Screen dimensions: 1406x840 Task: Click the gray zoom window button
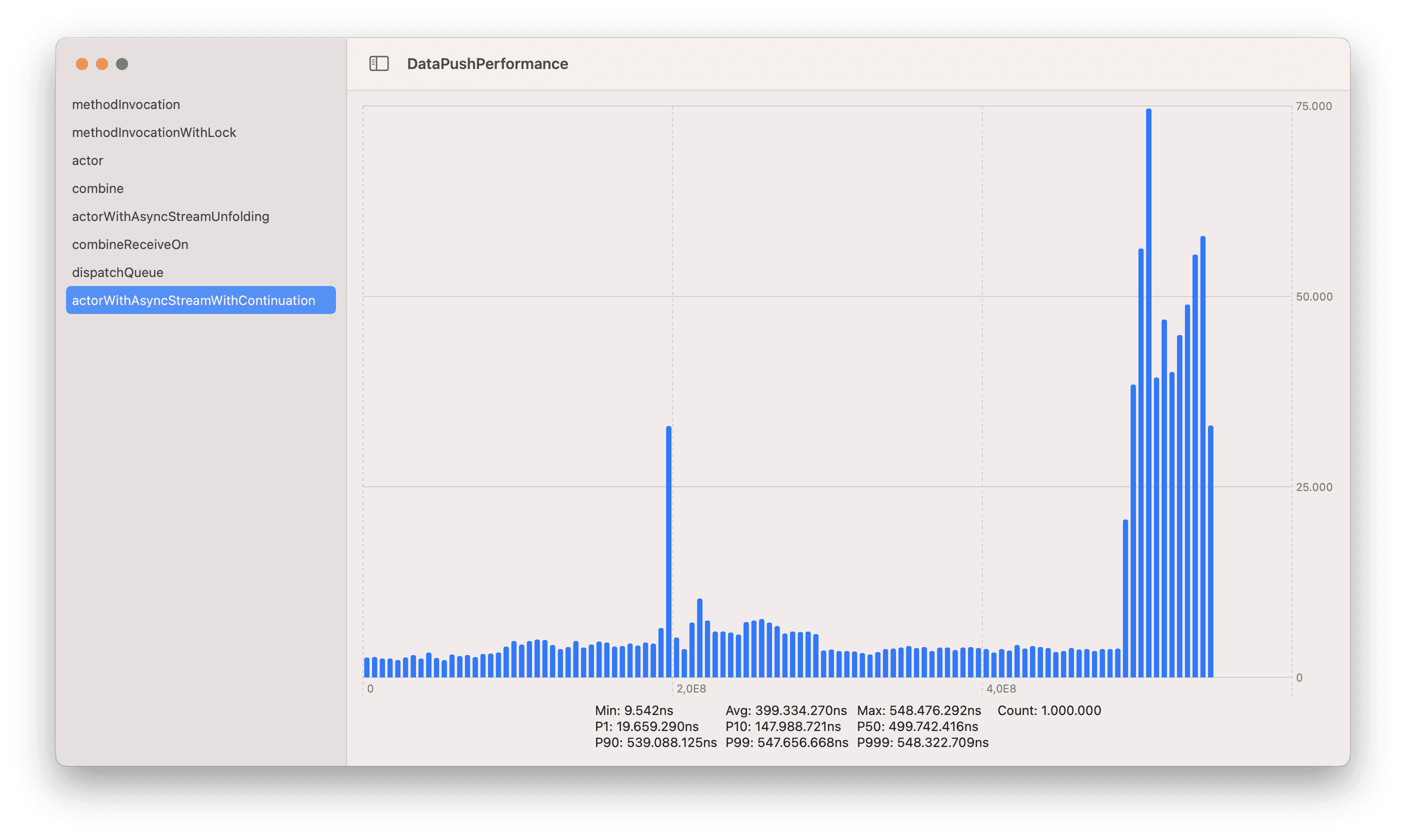point(121,64)
